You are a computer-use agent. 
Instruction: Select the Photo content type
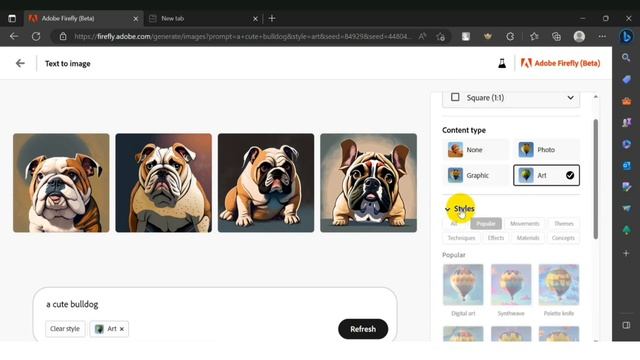[x=546, y=150]
